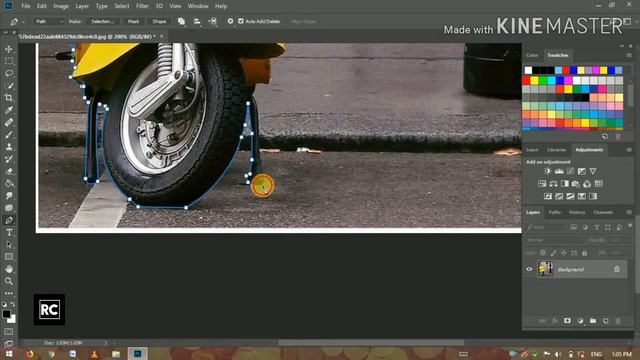
Task: Open the tool preset picker arrow
Action: pyautogui.click(x=23, y=21)
